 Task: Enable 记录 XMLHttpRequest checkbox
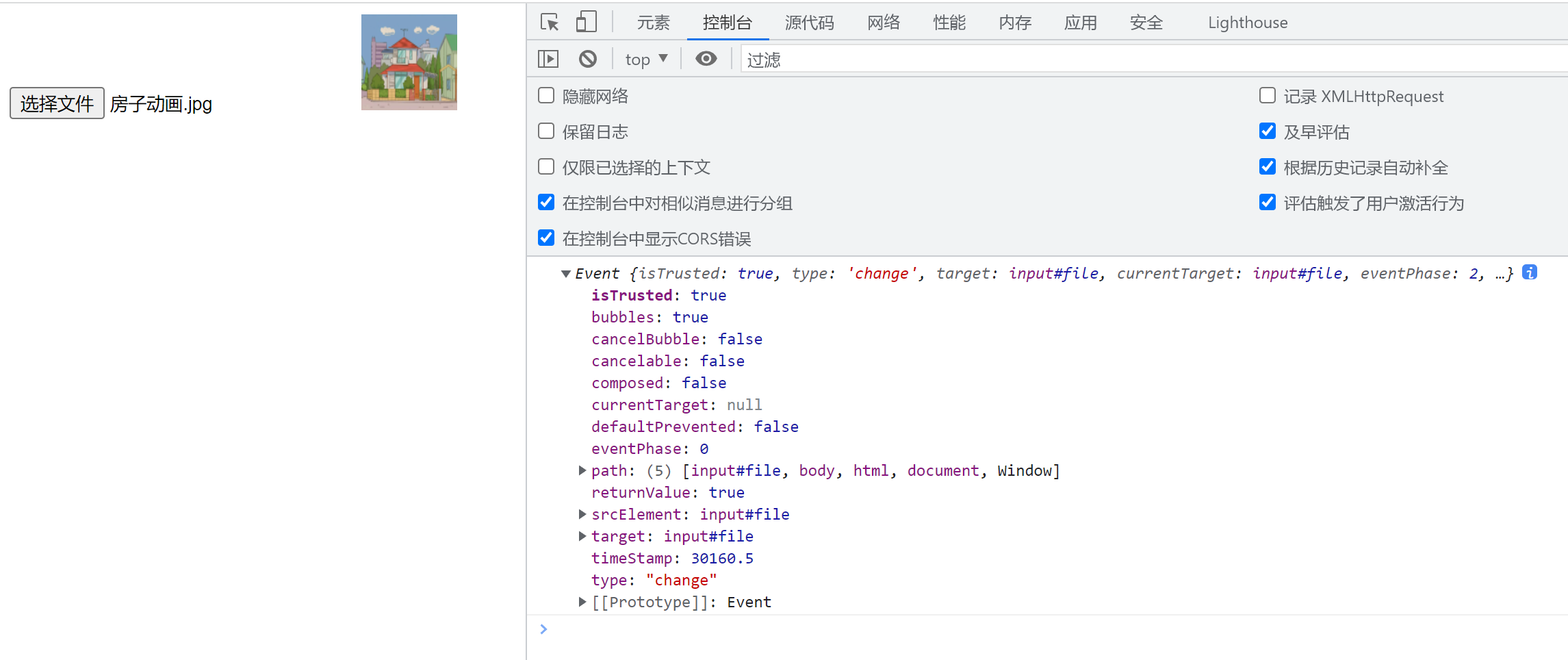(1268, 96)
